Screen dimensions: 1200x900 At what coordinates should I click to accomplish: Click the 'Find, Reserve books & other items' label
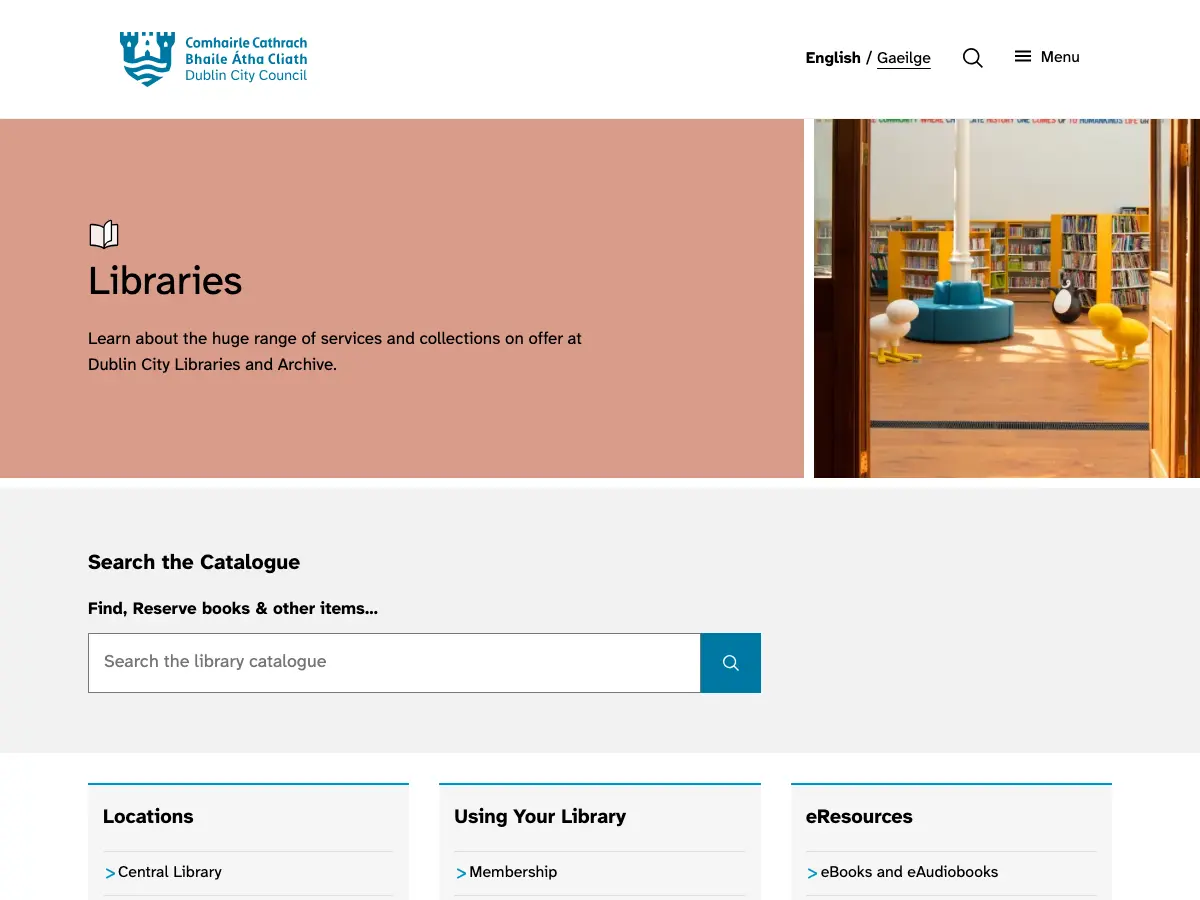click(233, 608)
